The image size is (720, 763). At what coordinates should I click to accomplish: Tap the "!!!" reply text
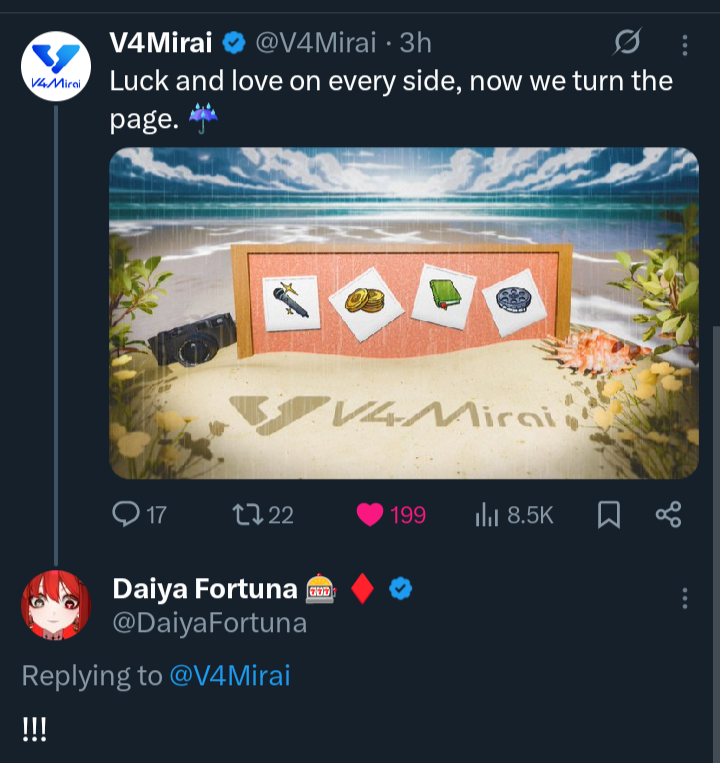pyautogui.click(x=34, y=729)
